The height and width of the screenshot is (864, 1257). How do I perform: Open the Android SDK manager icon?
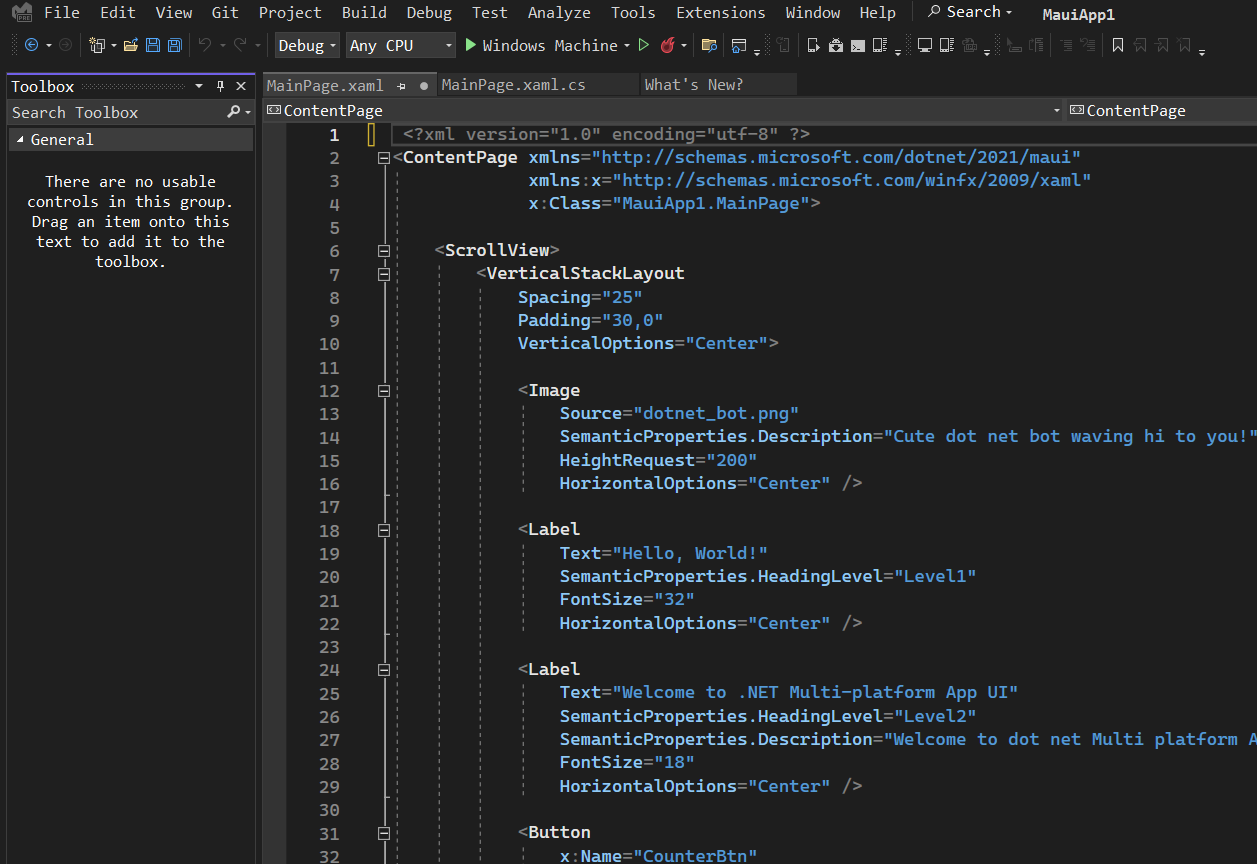click(835, 45)
